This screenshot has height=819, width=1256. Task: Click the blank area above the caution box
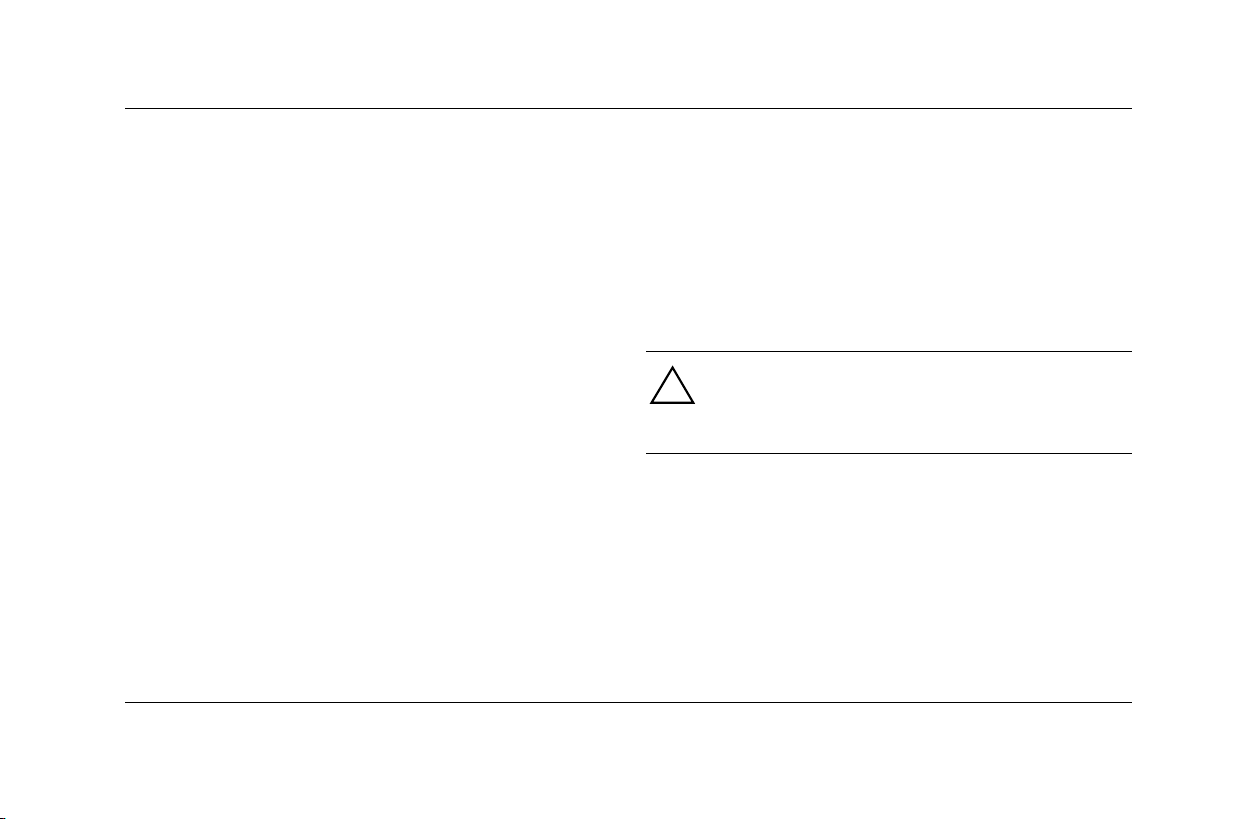point(888,230)
